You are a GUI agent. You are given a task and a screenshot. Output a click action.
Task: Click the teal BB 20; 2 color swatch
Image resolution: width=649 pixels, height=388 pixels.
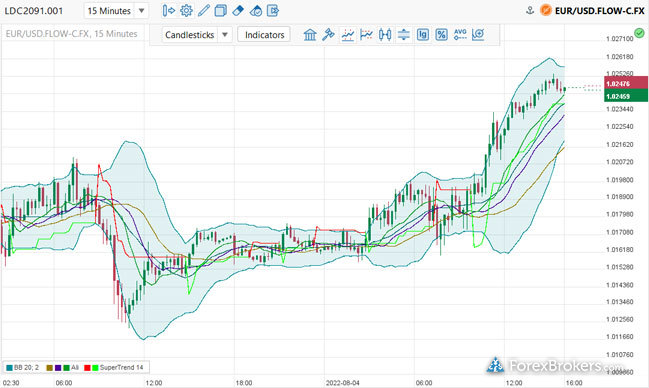click(x=9, y=368)
